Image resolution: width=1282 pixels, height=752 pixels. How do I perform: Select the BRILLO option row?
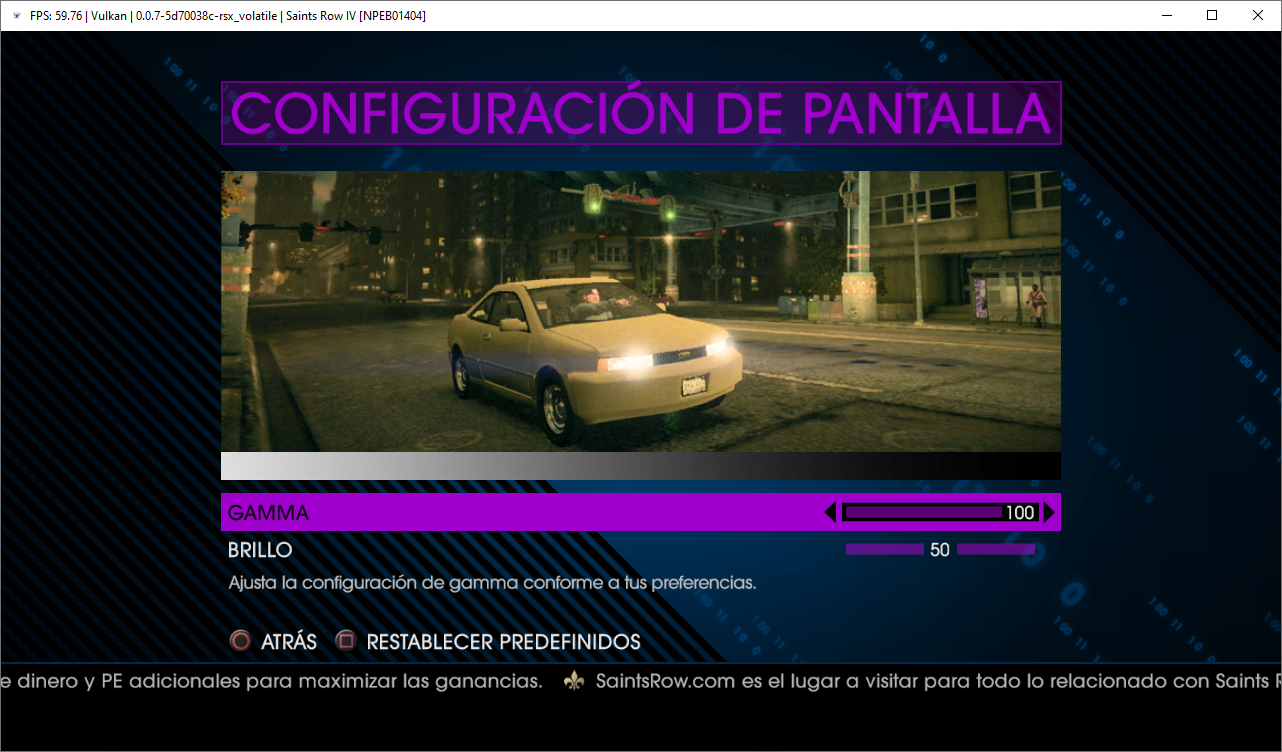[x=641, y=550]
